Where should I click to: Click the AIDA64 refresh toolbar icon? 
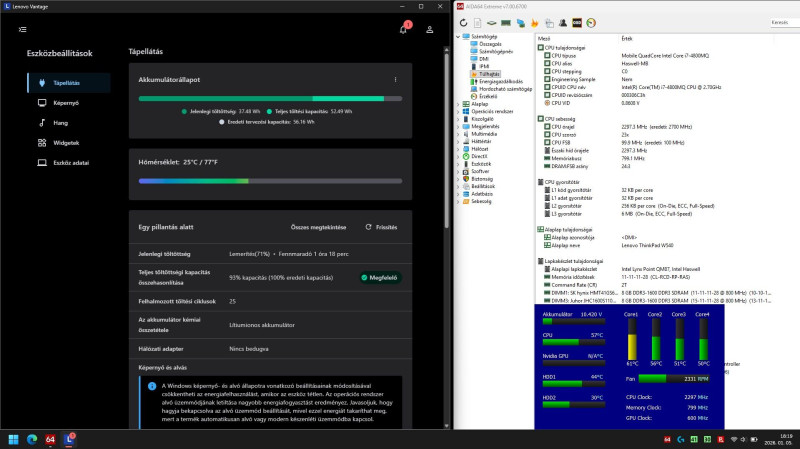[463, 23]
